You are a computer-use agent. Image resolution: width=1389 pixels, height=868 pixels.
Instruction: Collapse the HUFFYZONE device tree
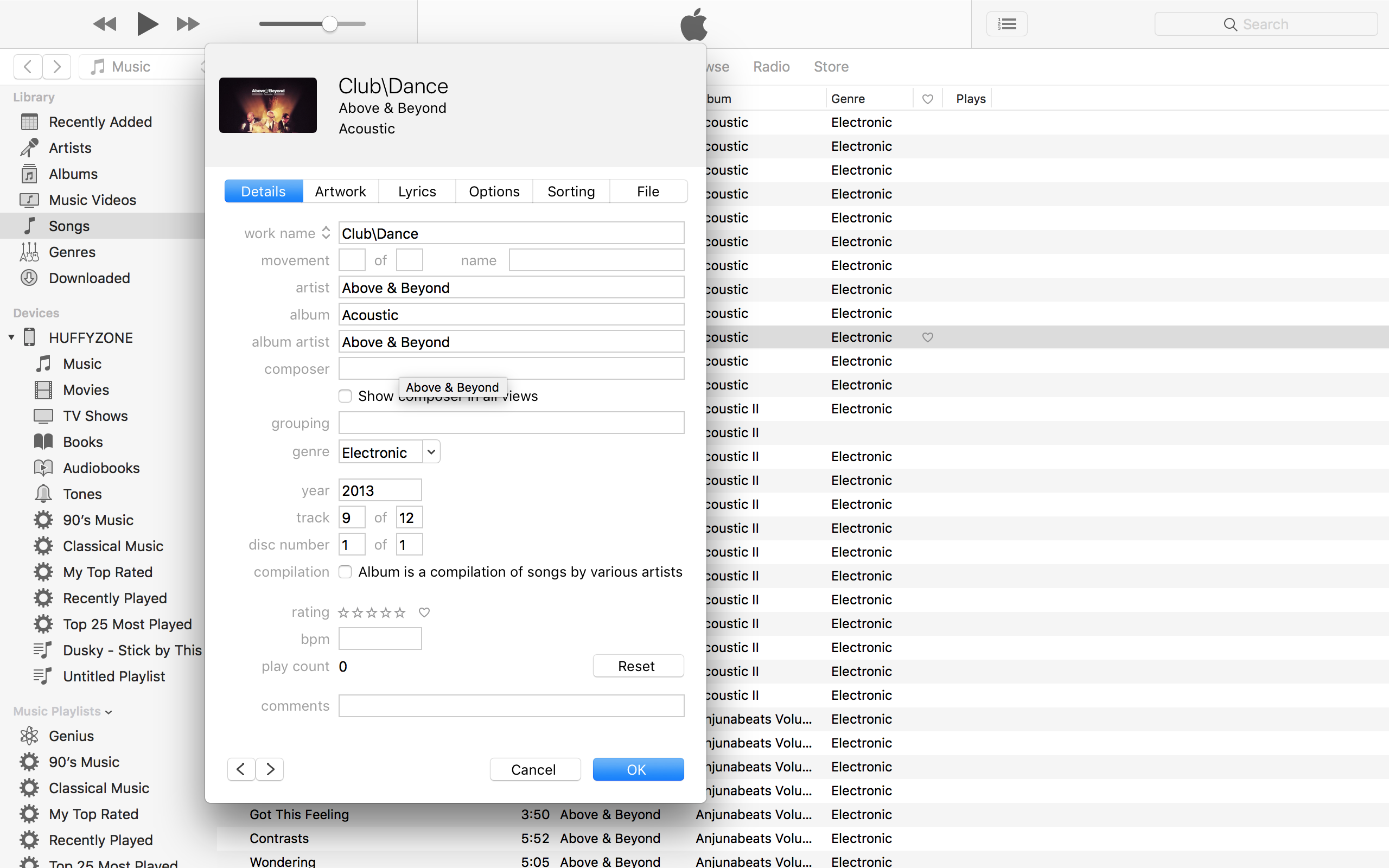pos(11,337)
